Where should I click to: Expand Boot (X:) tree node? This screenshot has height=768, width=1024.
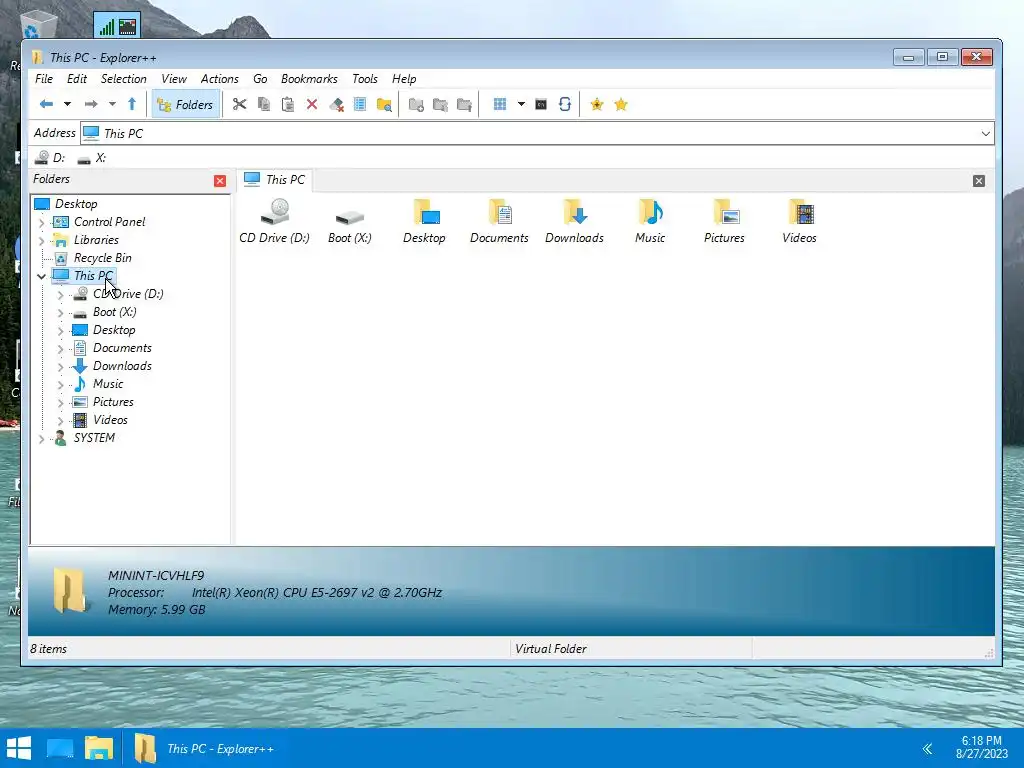[61, 313]
